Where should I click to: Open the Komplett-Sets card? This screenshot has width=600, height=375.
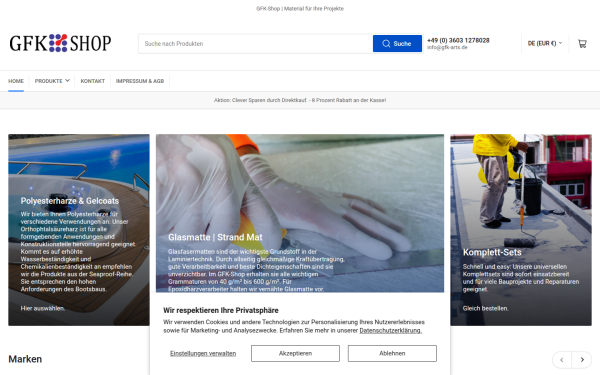click(x=521, y=230)
